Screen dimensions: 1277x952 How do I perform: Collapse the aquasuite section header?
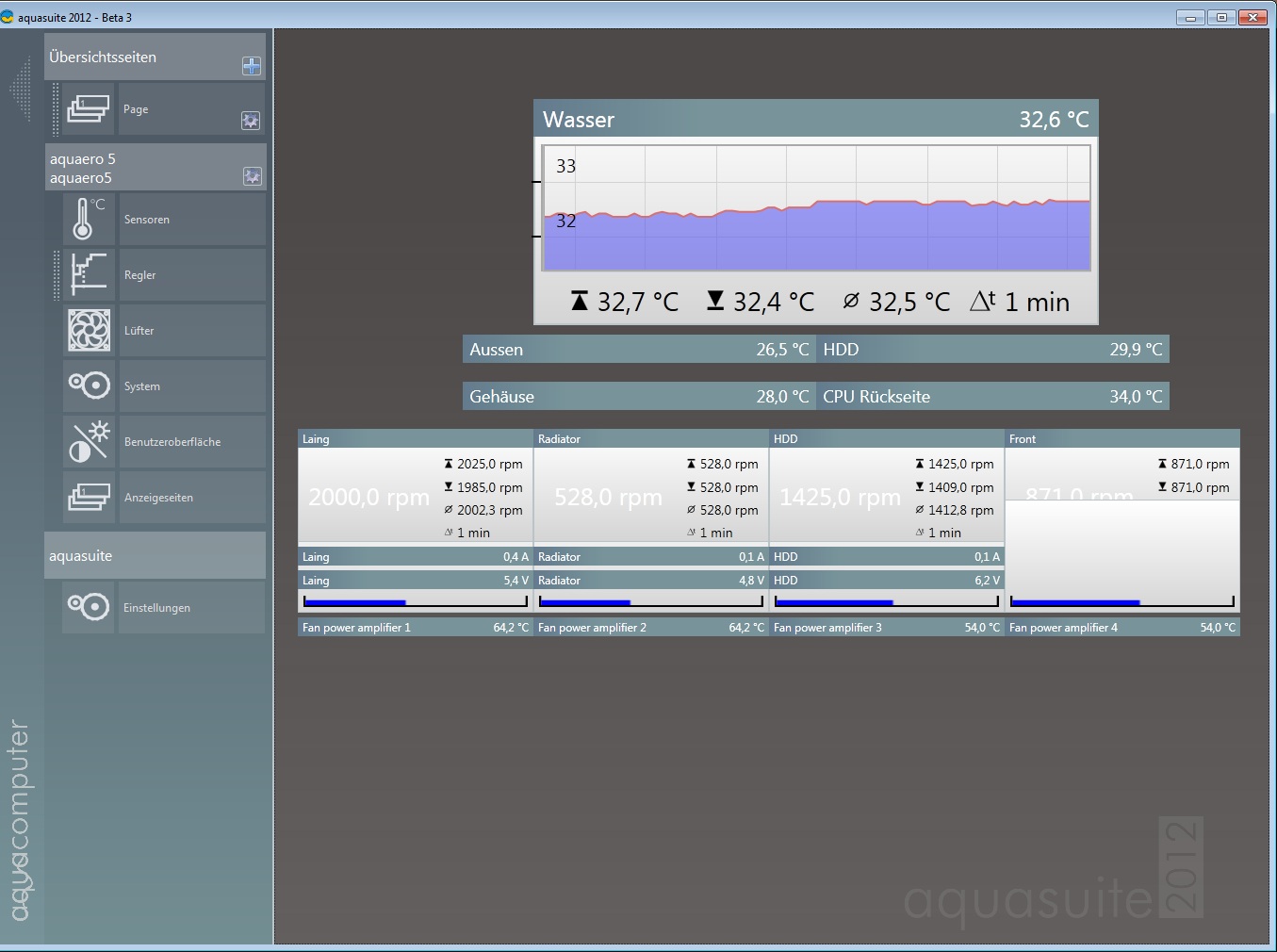(x=155, y=556)
